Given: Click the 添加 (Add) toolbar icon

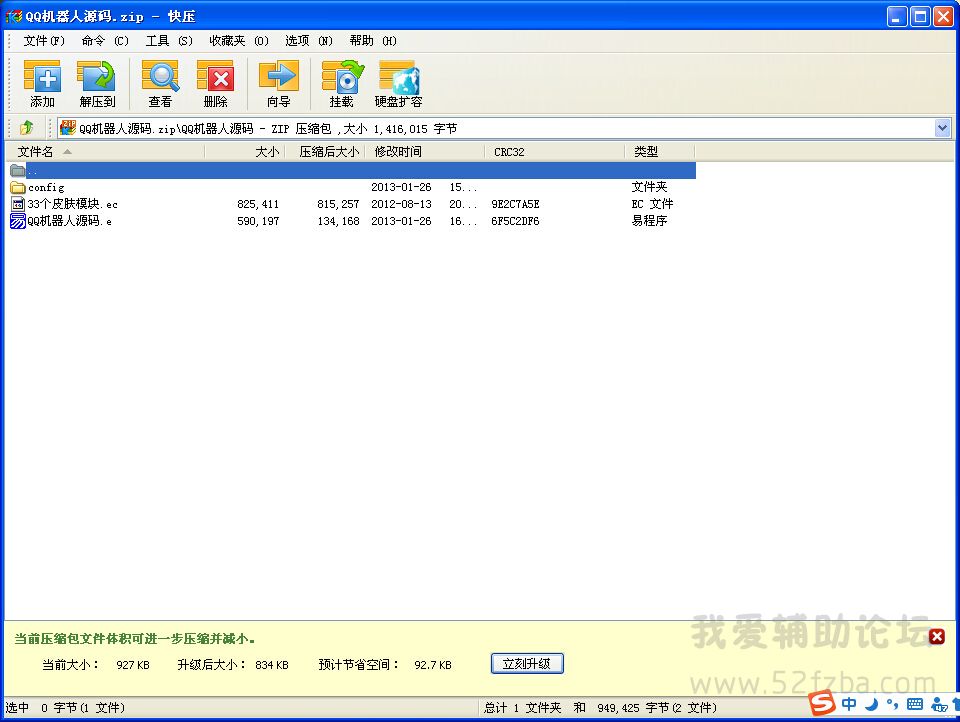Looking at the screenshot, I should pos(42,83).
